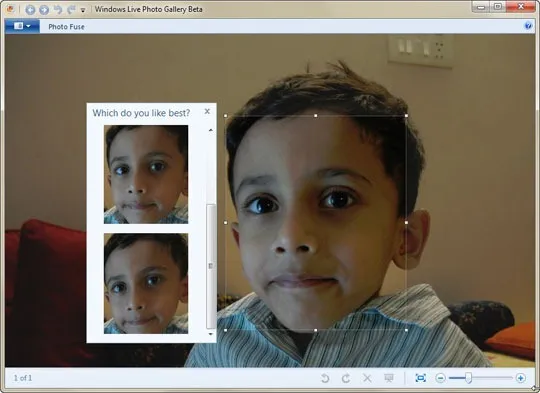Click the fit to window icon

(x=420, y=378)
